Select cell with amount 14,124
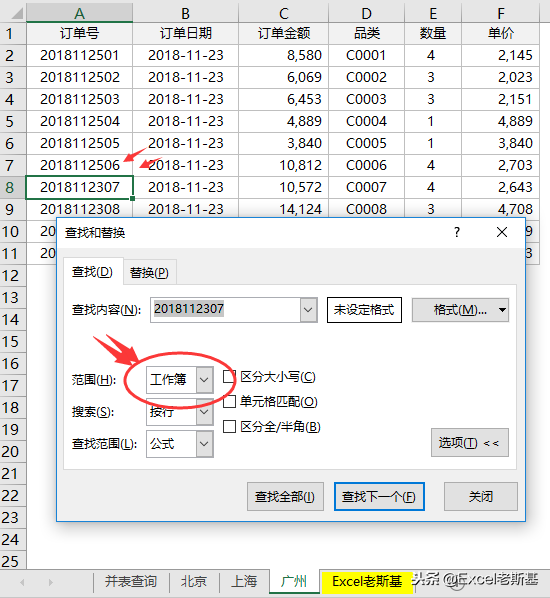This screenshot has width=550, height=598. click(x=283, y=208)
